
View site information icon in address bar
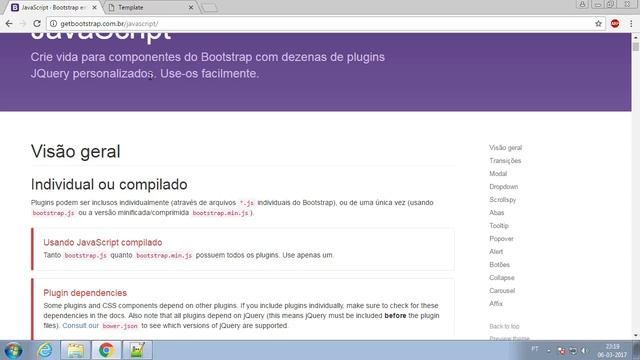(x=53, y=24)
